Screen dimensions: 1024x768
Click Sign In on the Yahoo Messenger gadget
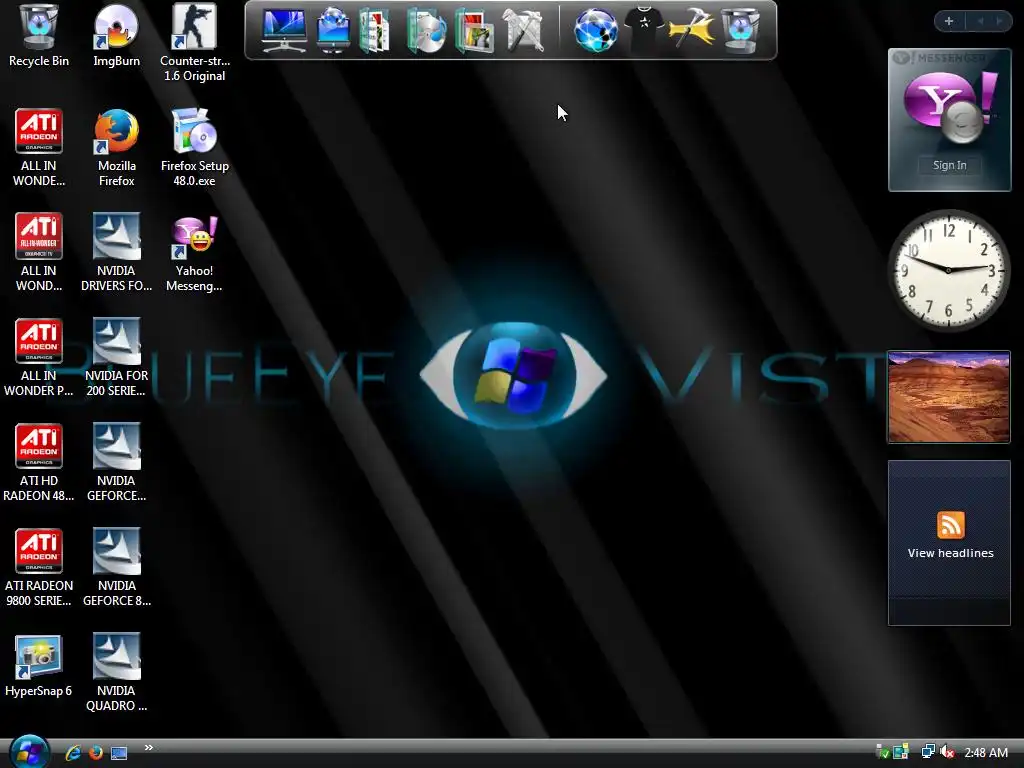click(x=950, y=165)
